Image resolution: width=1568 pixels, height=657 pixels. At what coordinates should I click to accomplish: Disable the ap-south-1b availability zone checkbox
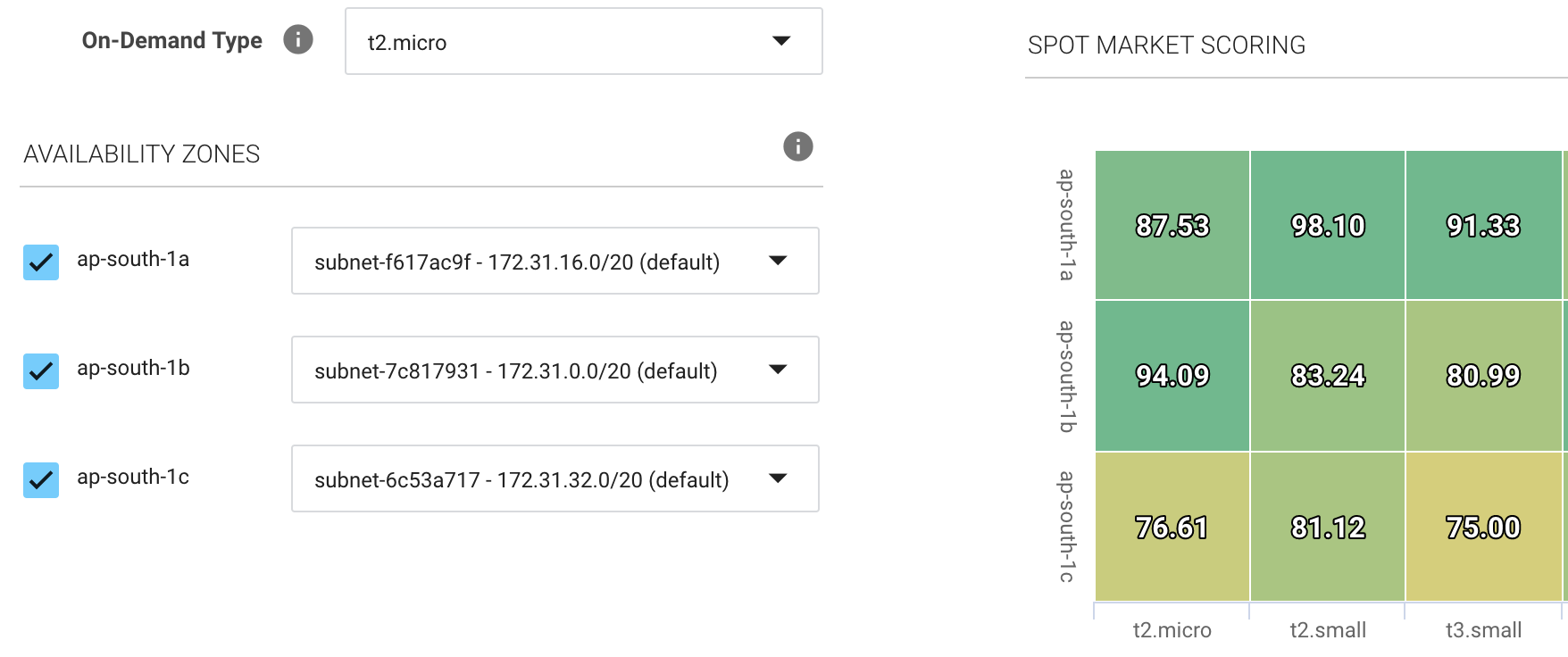pos(40,370)
